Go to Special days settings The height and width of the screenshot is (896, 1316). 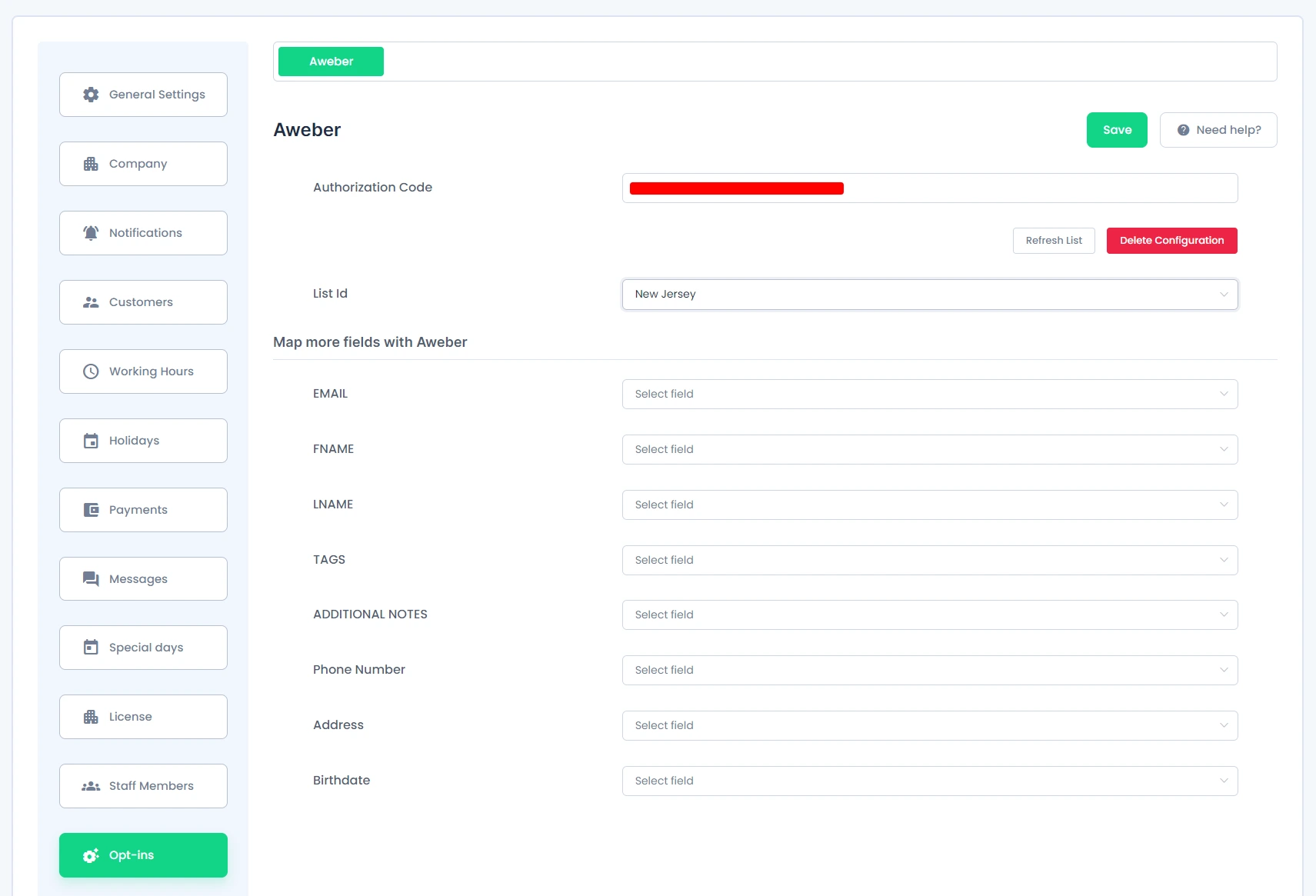tap(143, 648)
